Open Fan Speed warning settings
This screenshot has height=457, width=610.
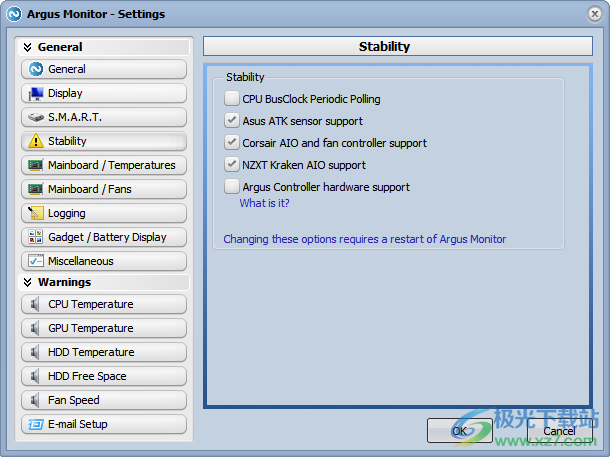[x=104, y=400]
